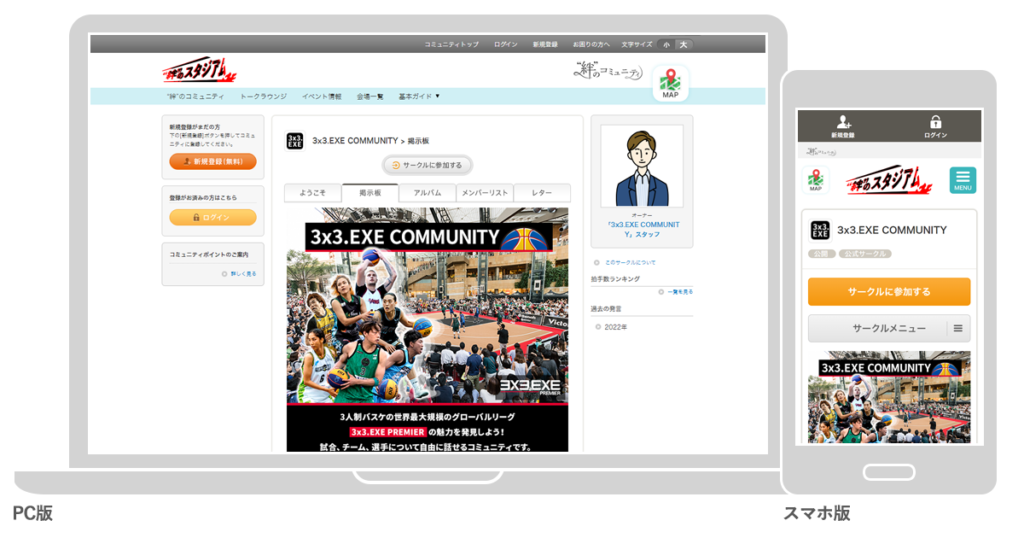
Task: Open the teal MENU hamburger on smartphone view
Action: (x=962, y=180)
